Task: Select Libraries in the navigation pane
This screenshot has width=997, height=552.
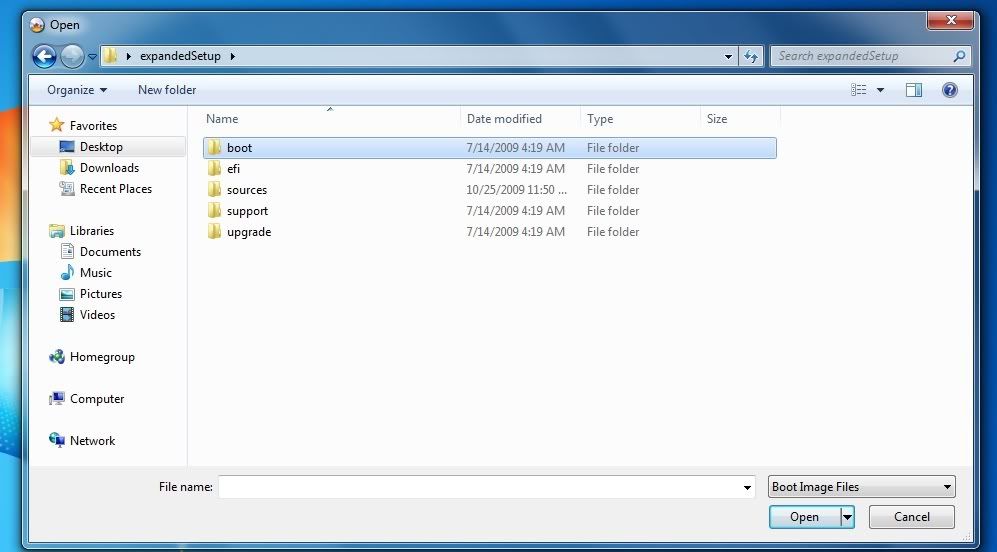Action: tap(92, 230)
